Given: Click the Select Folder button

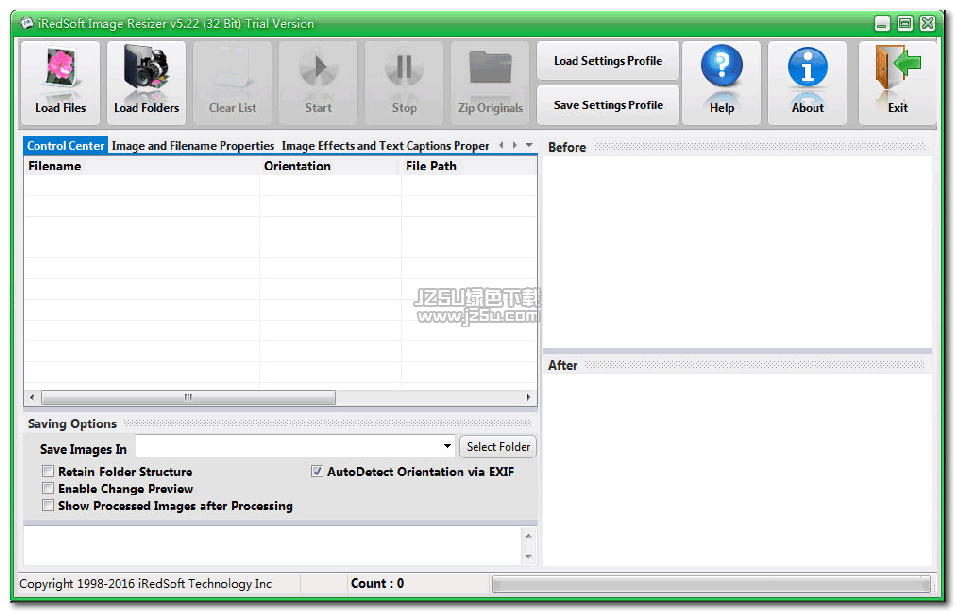Looking at the screenshot, I should [x=498, y=447].
